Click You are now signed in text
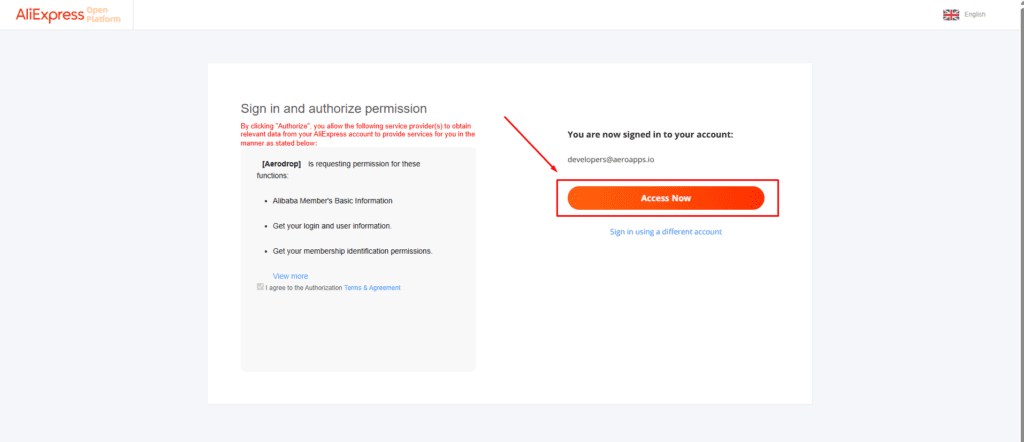Screen dimensions: 1024x442 coord(650,134)
